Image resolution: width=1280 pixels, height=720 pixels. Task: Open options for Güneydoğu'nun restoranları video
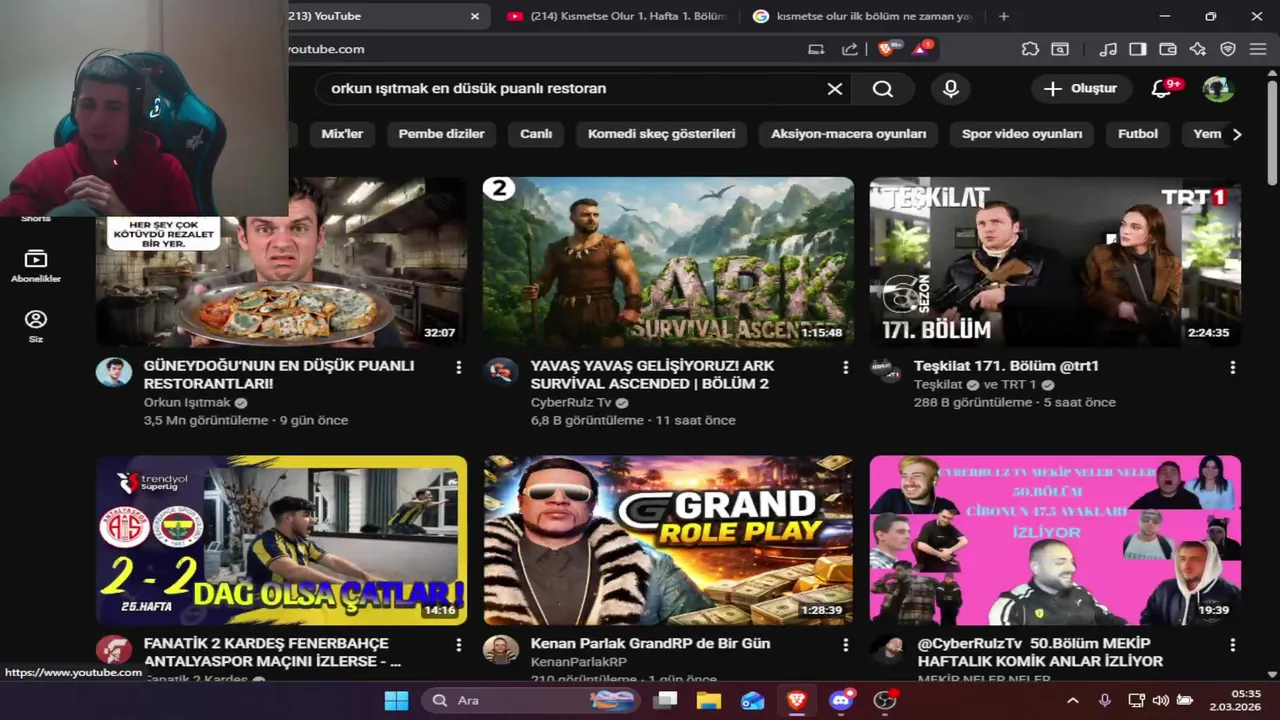459,368
